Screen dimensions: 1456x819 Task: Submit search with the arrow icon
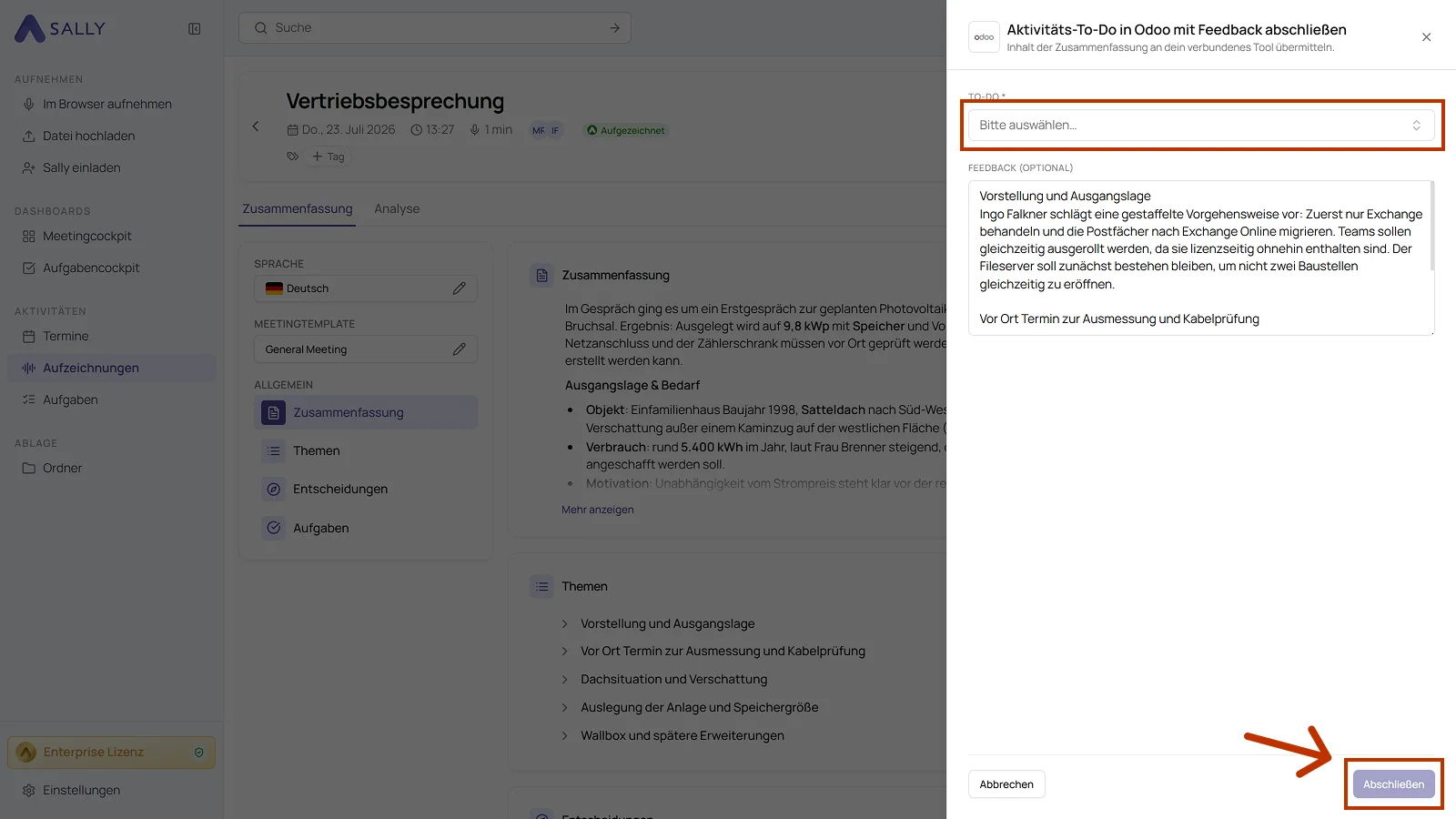coord(615,28)
